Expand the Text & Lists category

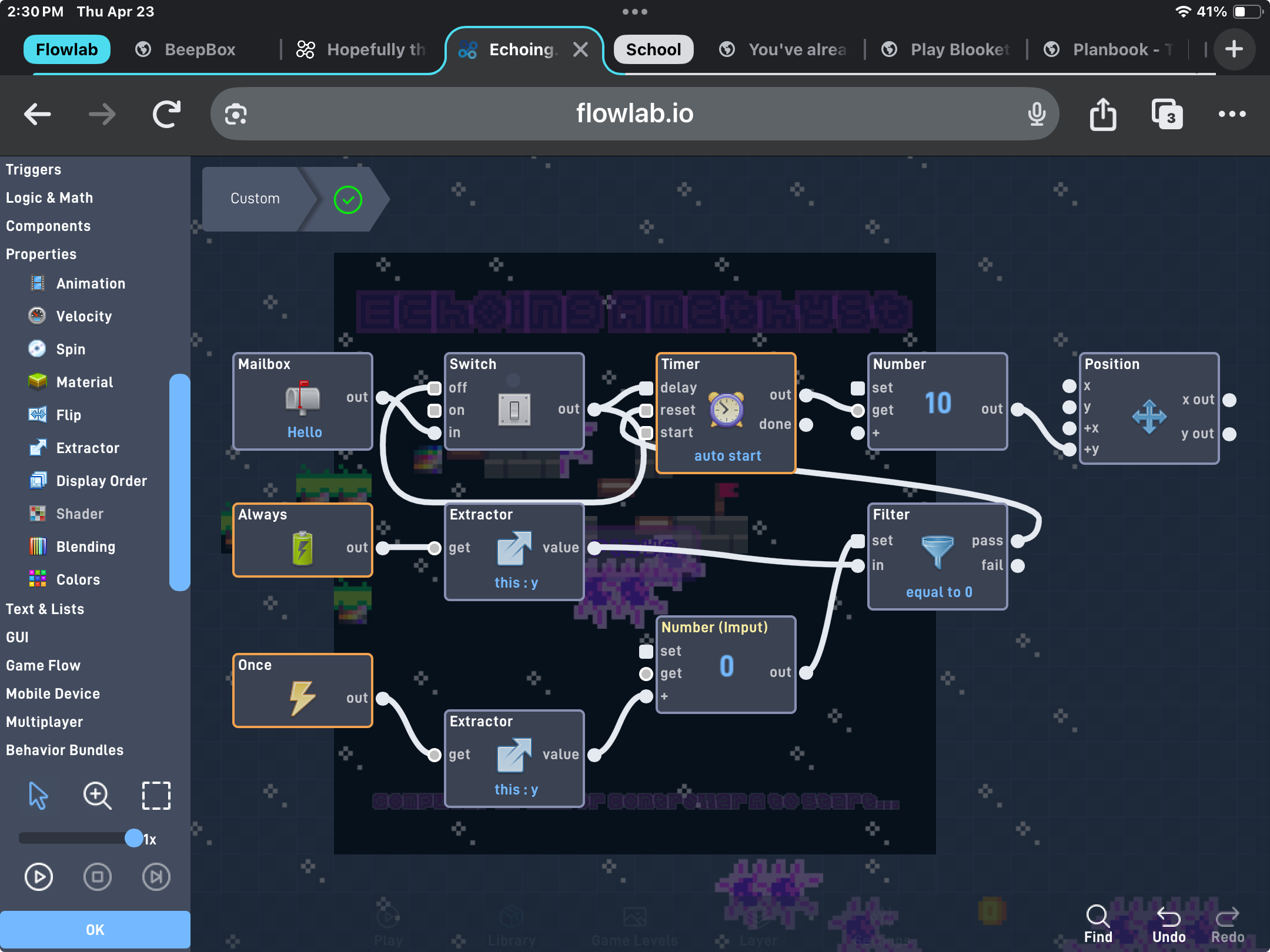[45, 609]
